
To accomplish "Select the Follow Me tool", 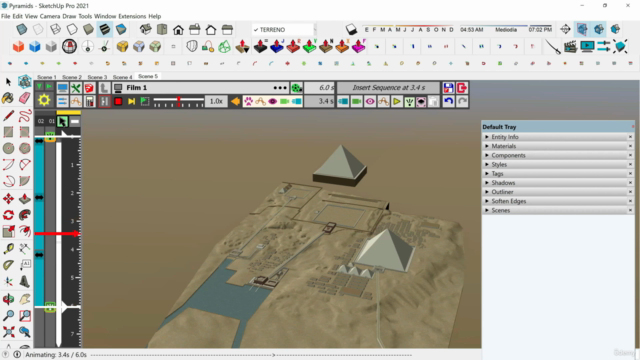I will point(24,215).
